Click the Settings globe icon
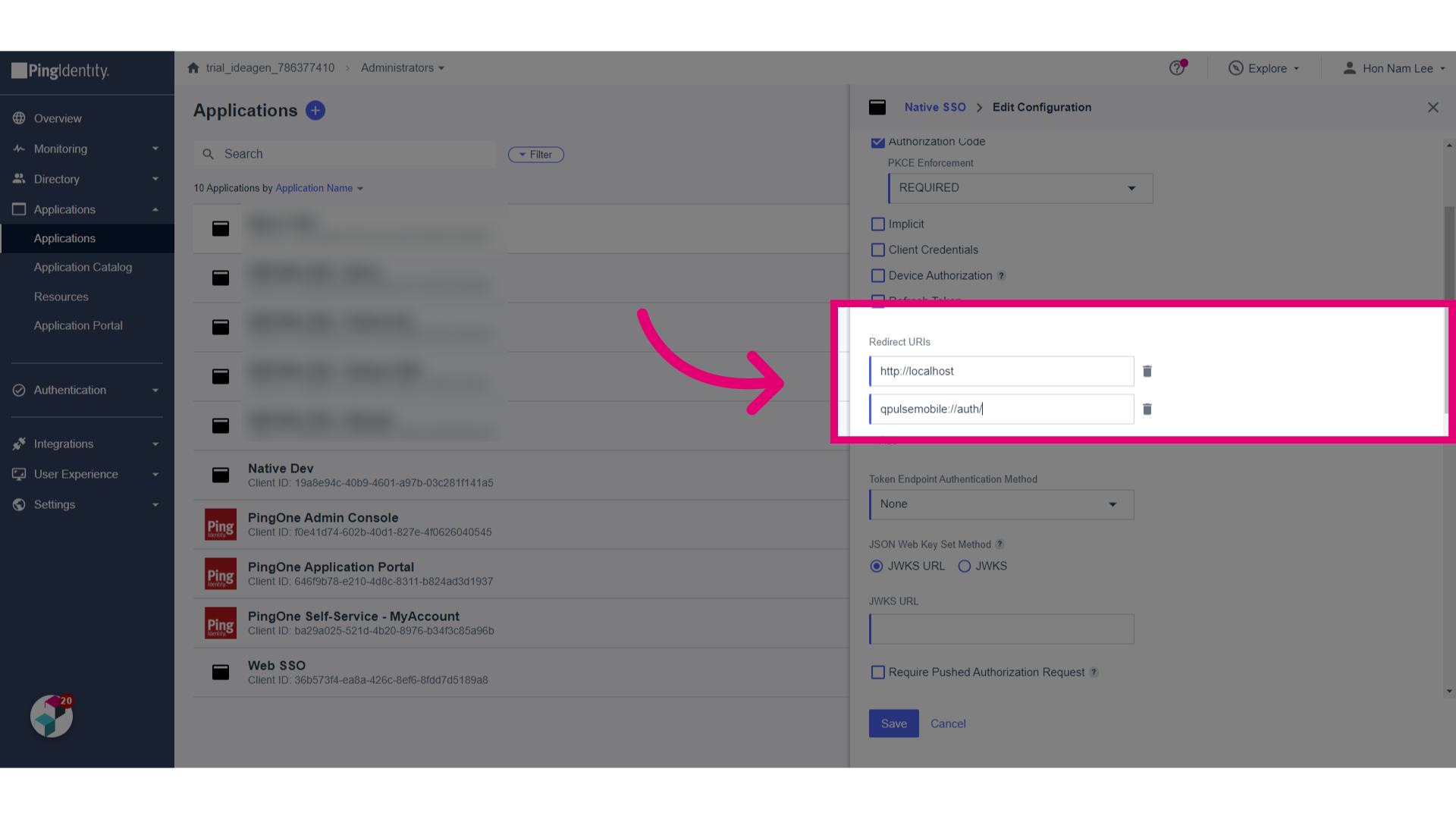Viewport: 1456px width, 819px height. tap(19, 504)
